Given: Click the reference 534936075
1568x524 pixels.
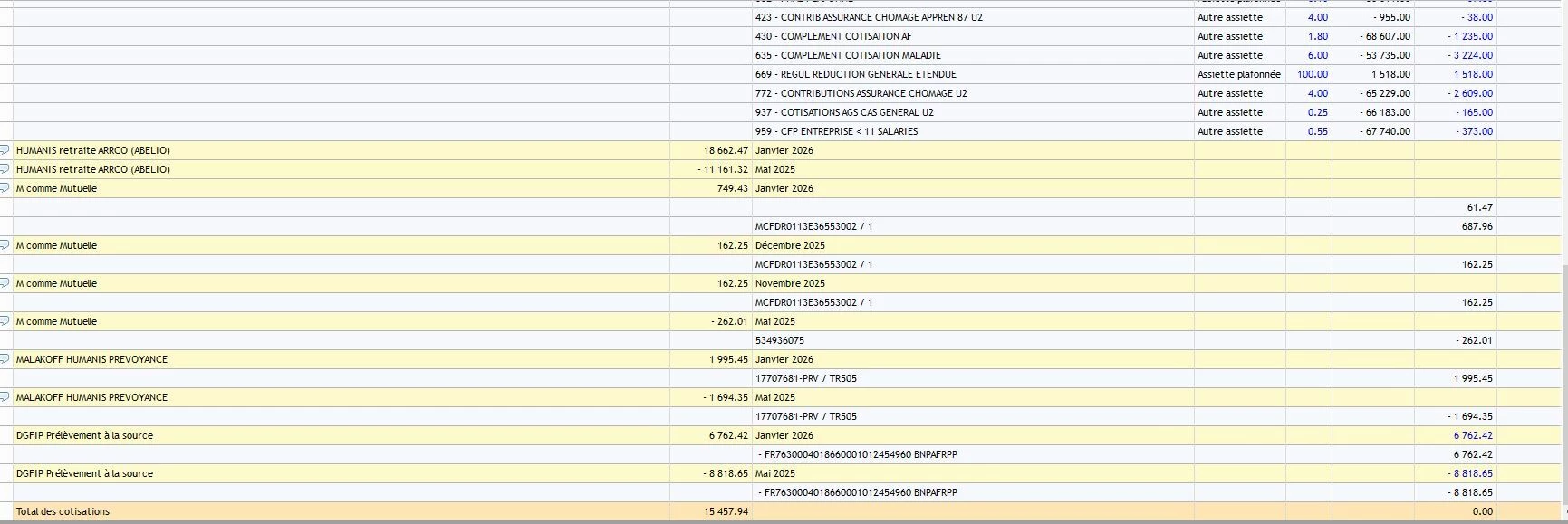Looking at the screenshot, I should click(780, 340).
